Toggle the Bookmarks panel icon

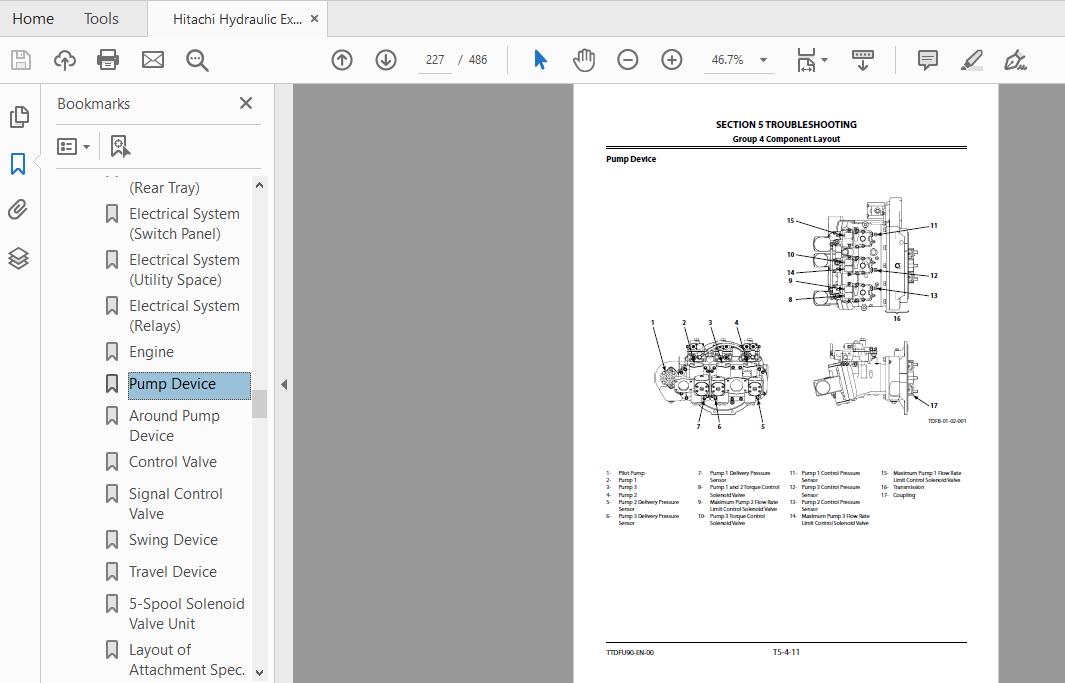pos(18,164)
